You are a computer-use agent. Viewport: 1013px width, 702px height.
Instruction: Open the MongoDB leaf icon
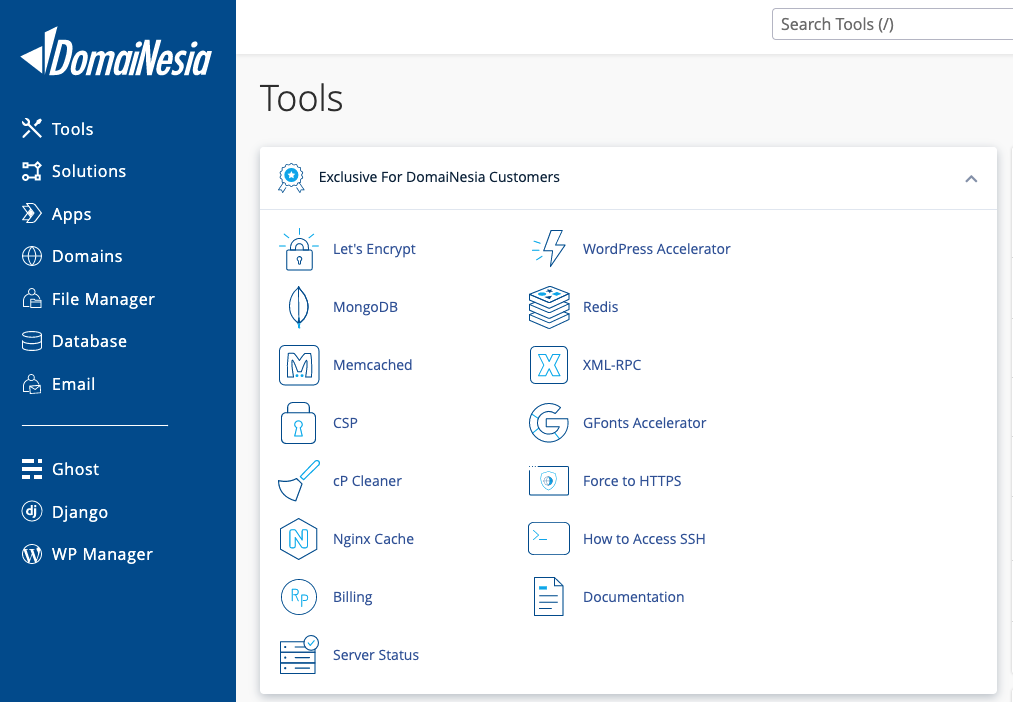(x=298, y=307)
